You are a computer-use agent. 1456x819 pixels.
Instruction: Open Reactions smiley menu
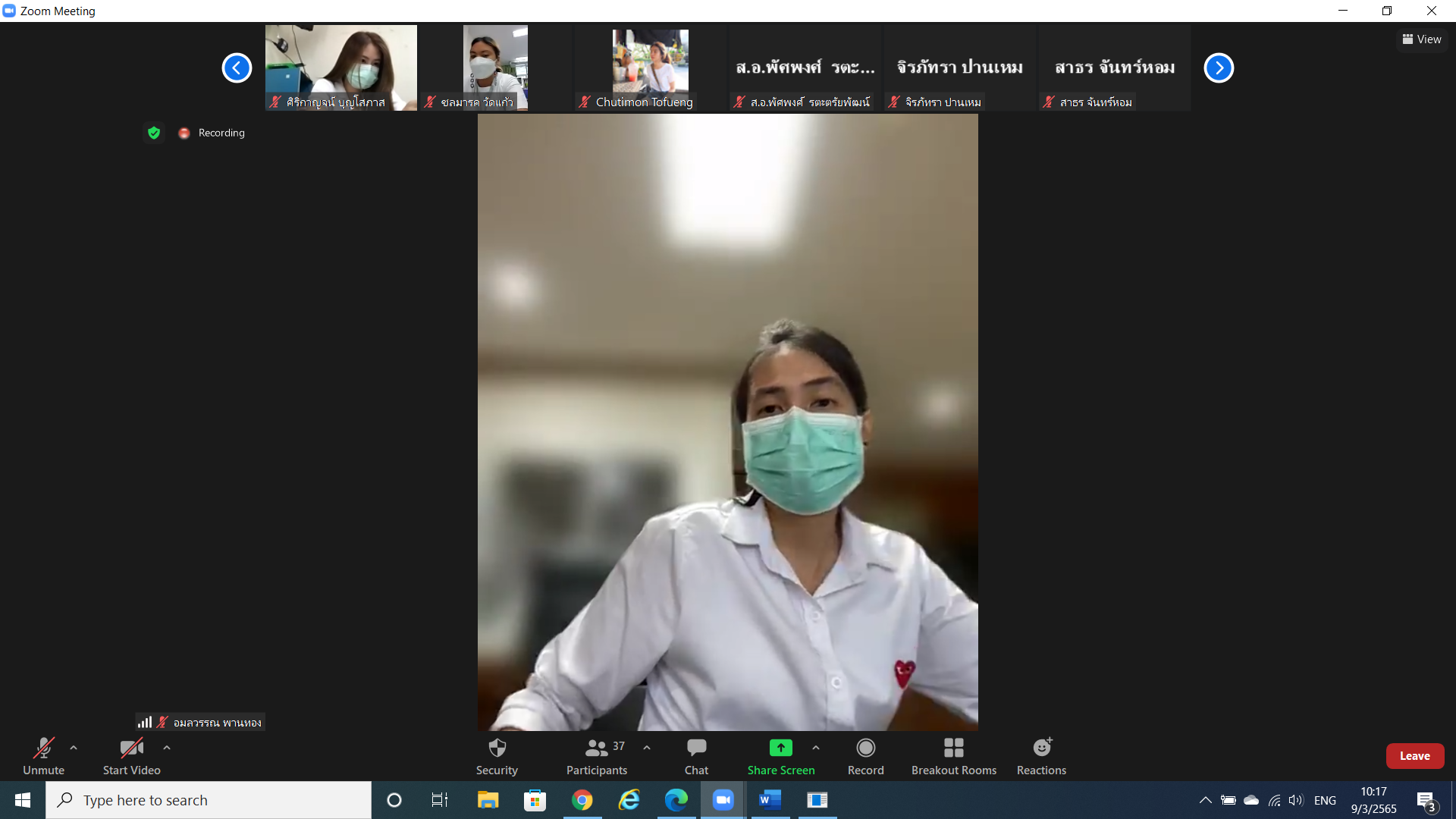(x=1041, y=756)
